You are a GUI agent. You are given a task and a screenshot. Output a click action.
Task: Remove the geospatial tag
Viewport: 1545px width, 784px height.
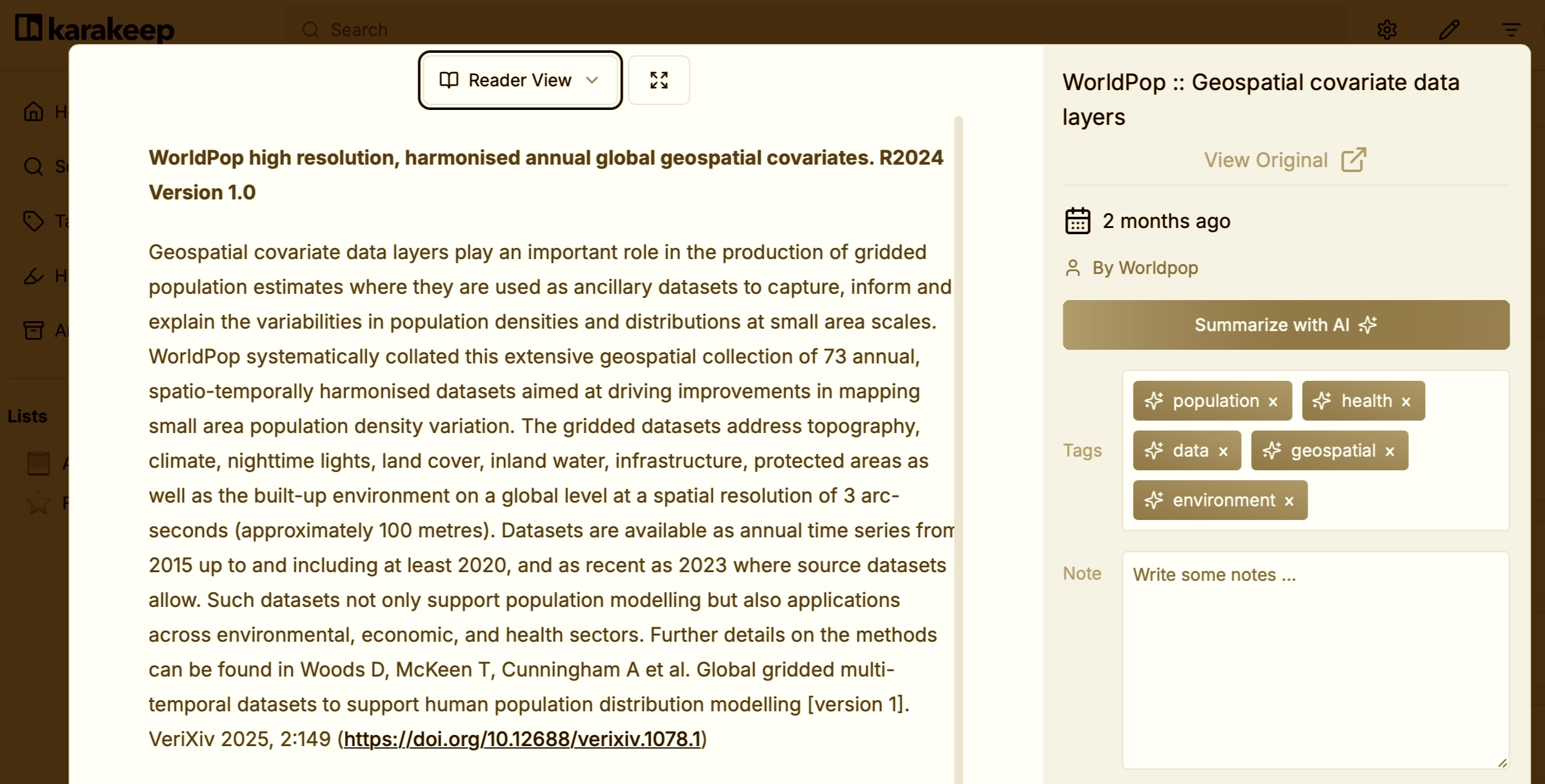[x=1390, y=452]
